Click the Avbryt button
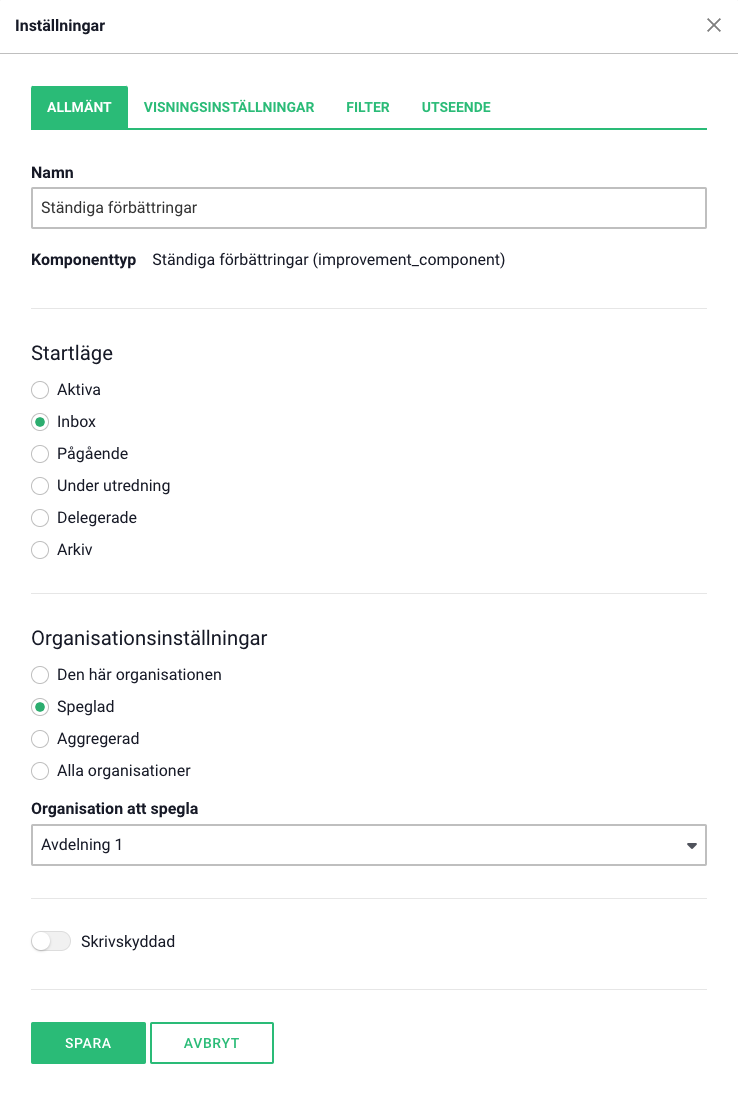Viewport: 738px width, 1095px height. [x=212, y=1043]
